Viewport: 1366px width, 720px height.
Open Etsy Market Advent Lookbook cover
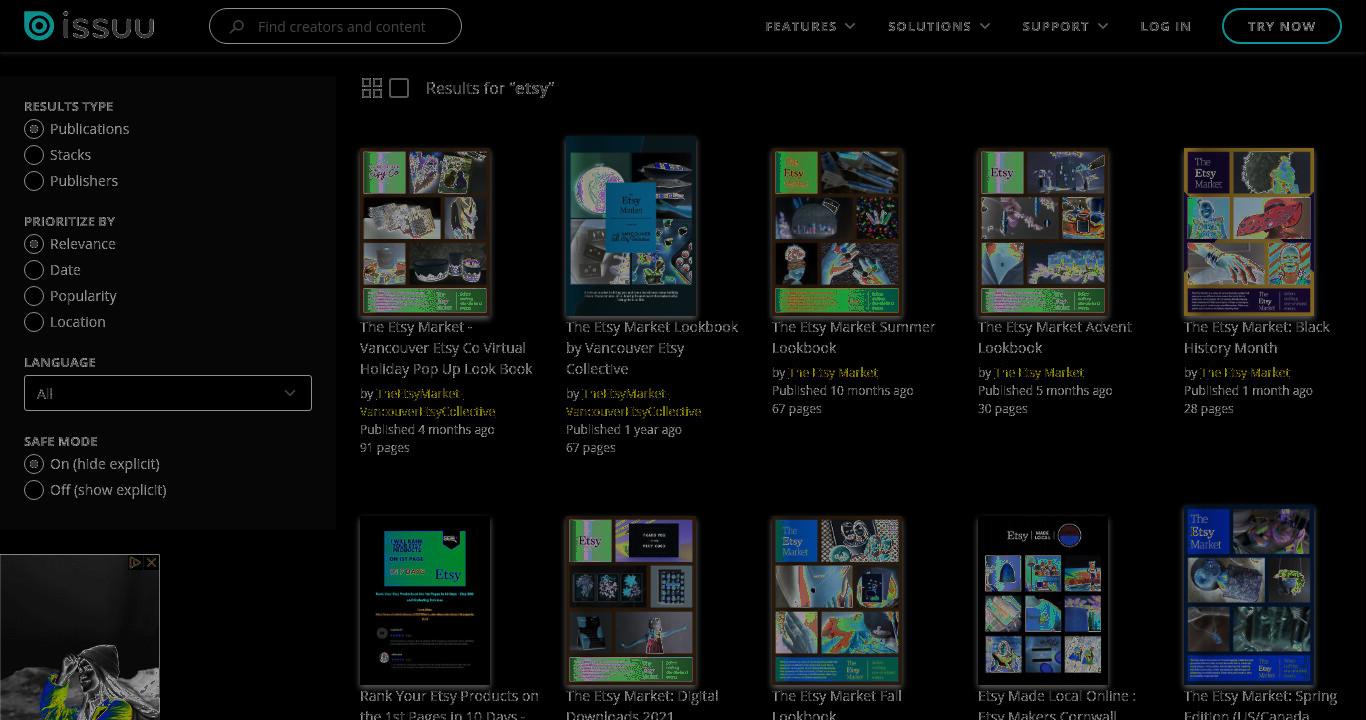coord(1043,233)
